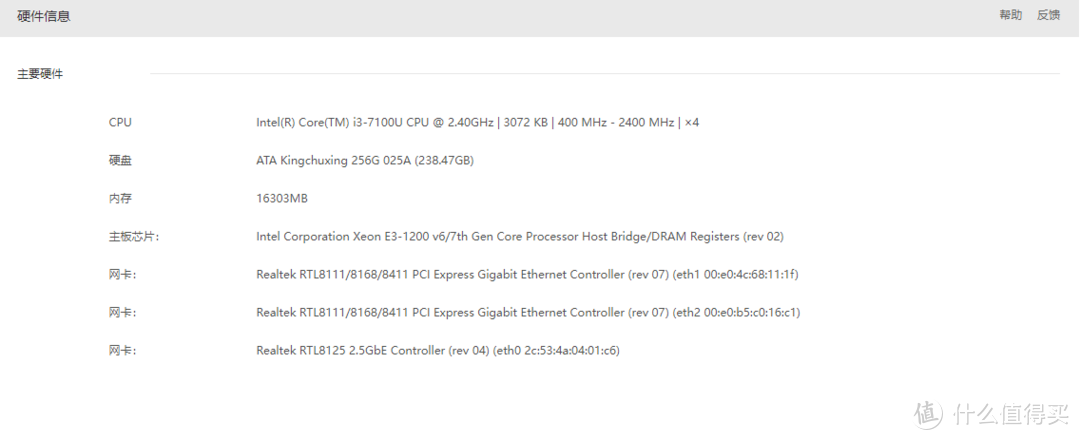The height and width of the screenshot is (440, 1080).
Task: Click the 16303MB memory value
Action: tap(282, 198)
